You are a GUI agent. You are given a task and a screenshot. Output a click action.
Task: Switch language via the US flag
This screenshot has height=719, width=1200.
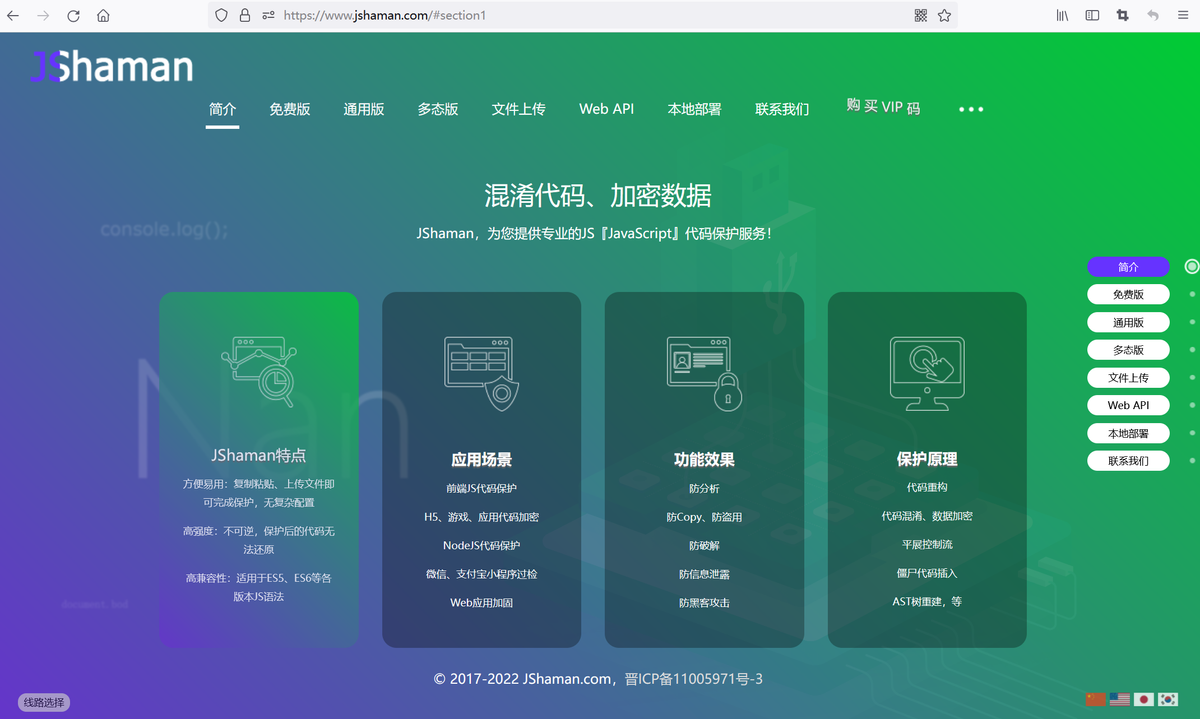click(x=1120, y=700)
